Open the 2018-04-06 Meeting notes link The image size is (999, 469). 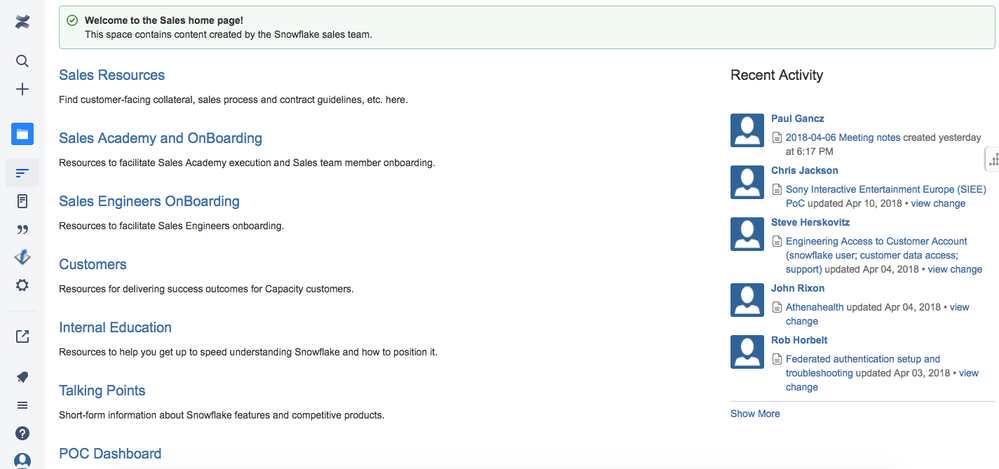(843, 138)
